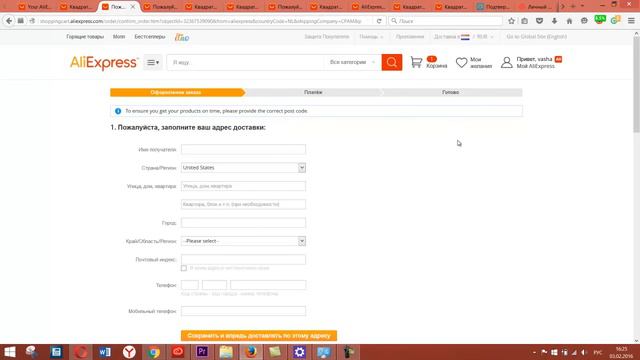This screenshot has height=360, width=640.
Task: Go back with Firefox back arrow
Action: (9, 21)
